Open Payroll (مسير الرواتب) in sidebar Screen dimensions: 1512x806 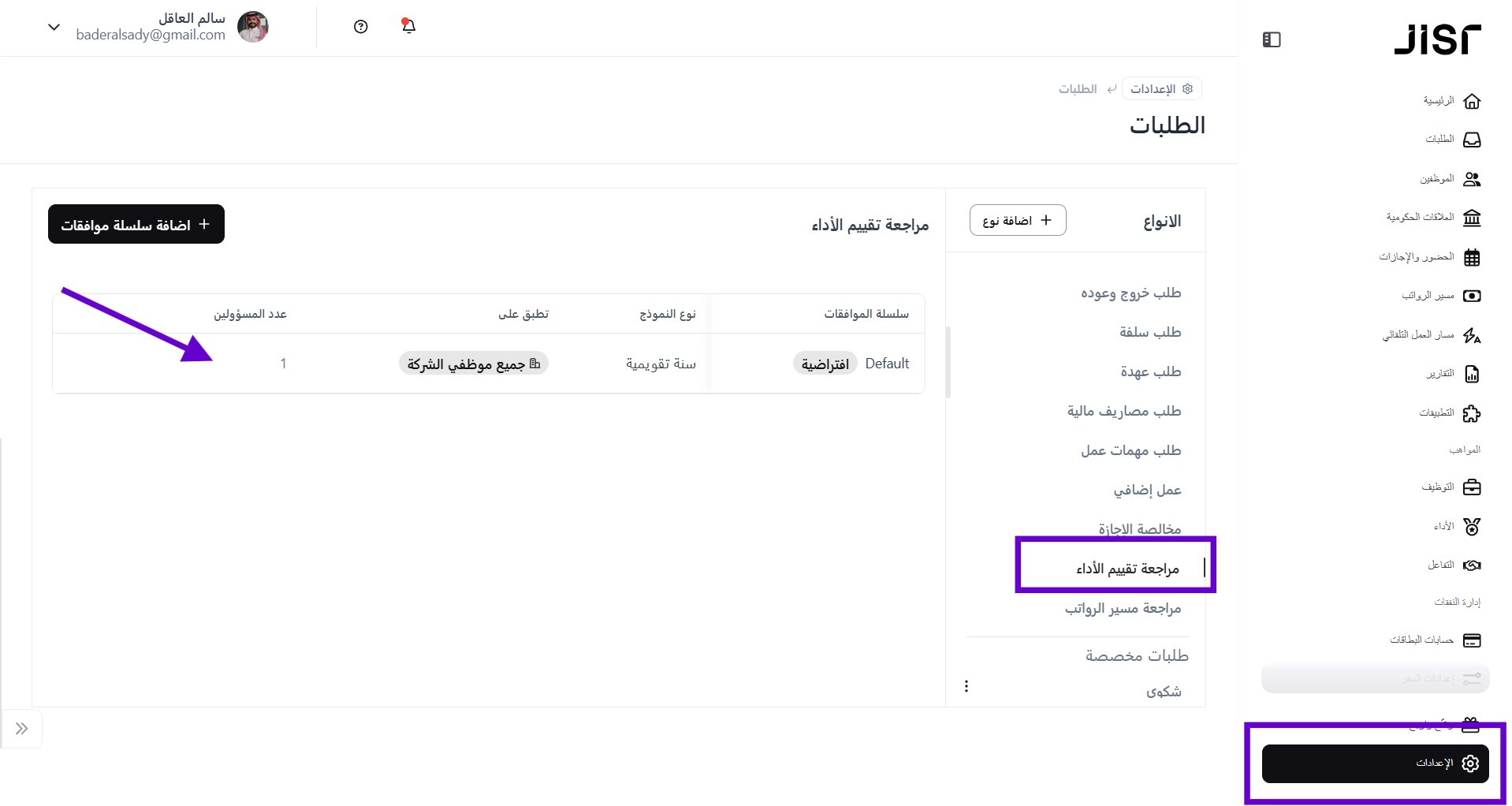pos(1471,296)
